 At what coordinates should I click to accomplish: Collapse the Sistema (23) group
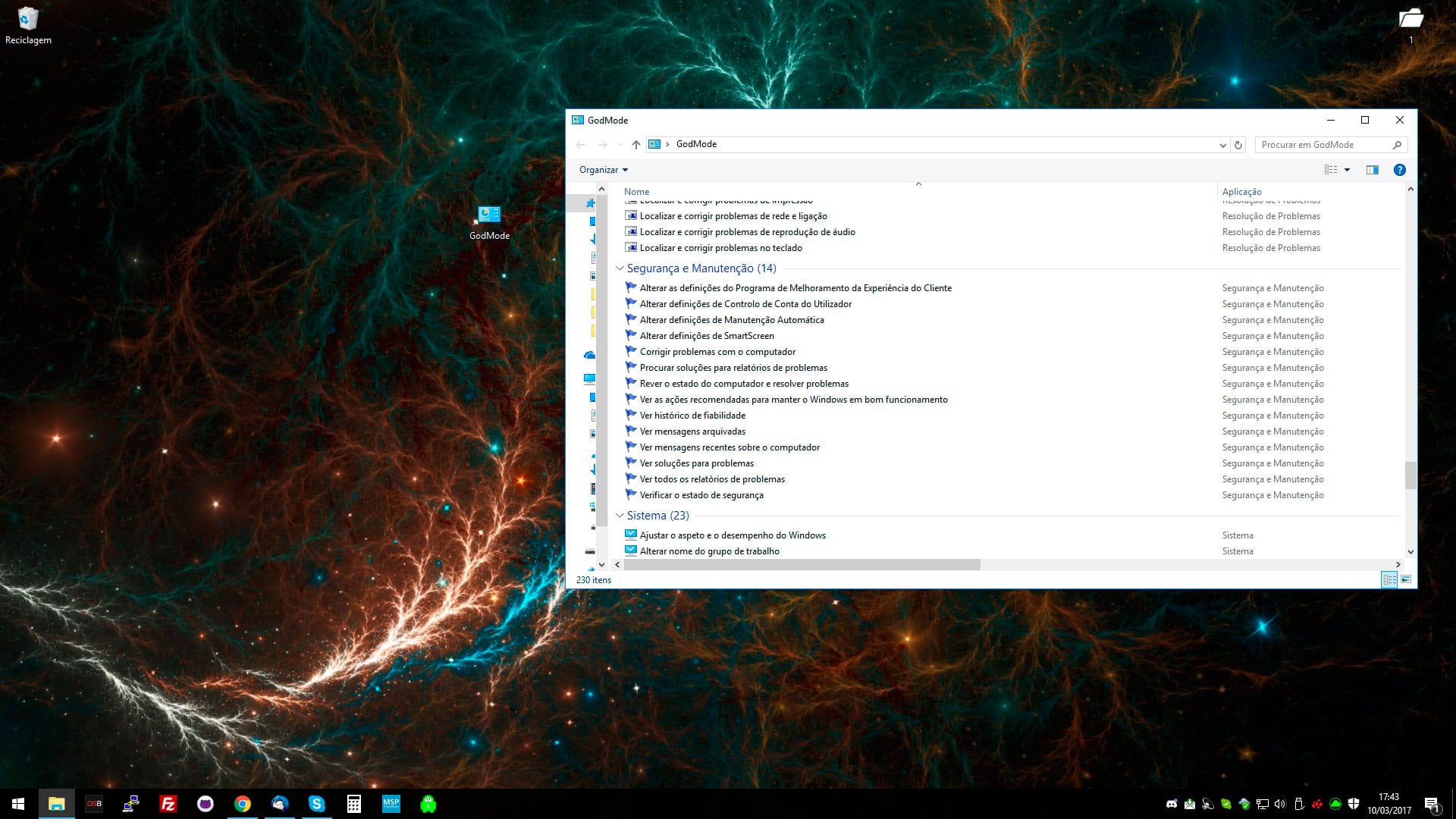point(620,516)
